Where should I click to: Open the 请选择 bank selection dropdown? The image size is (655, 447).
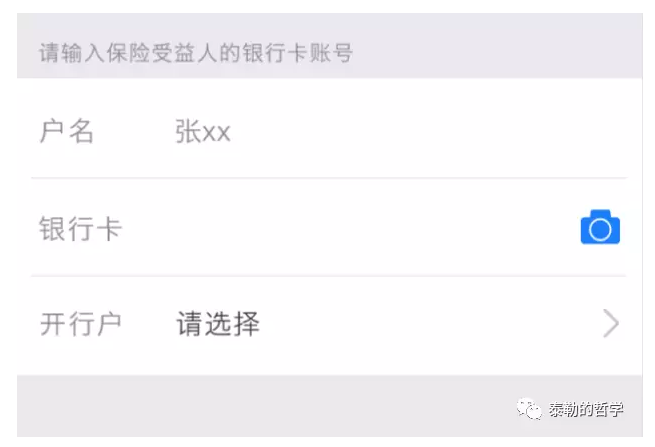(x=218, y=324)
